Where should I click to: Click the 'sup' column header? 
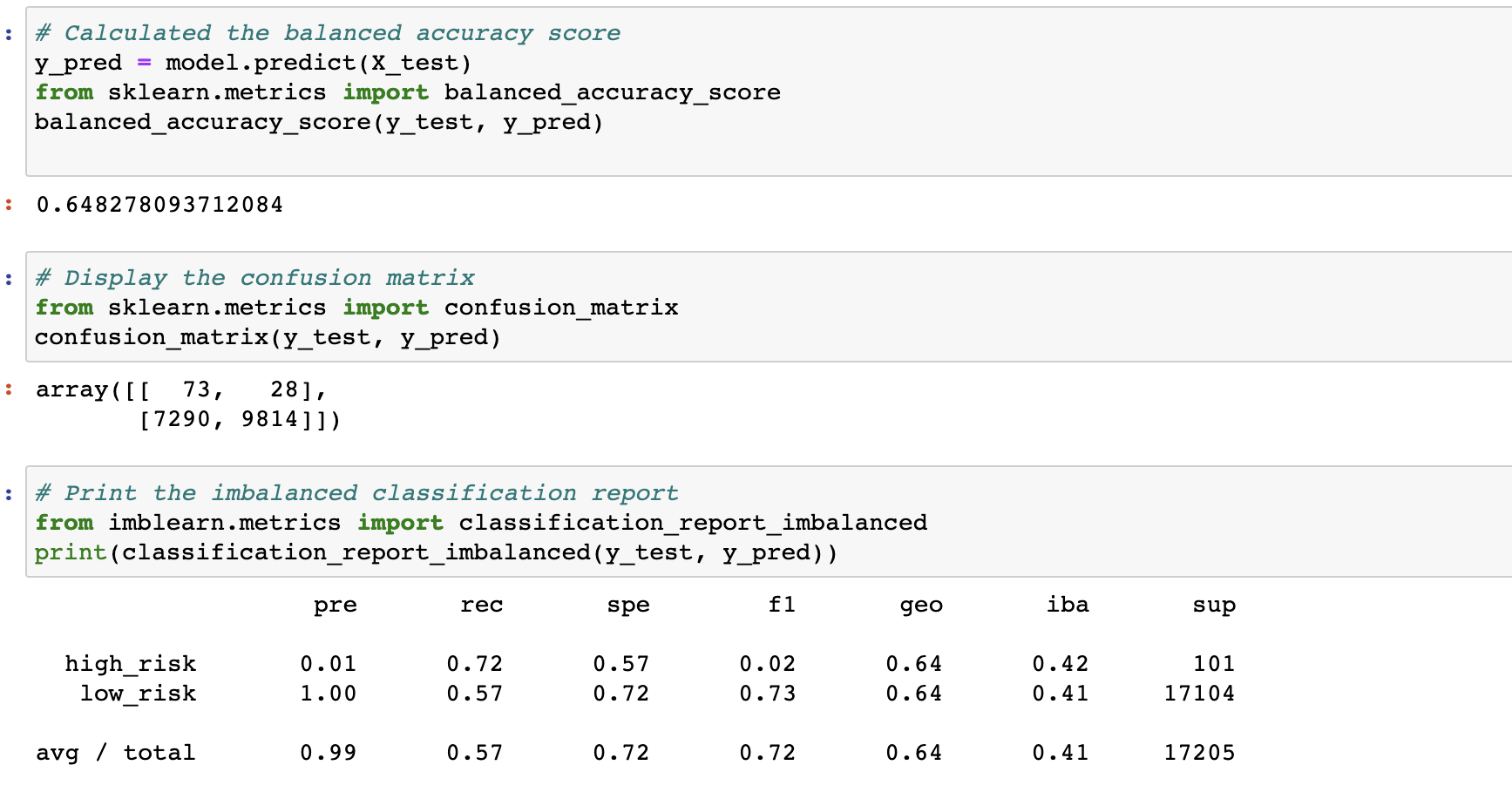1214,605
